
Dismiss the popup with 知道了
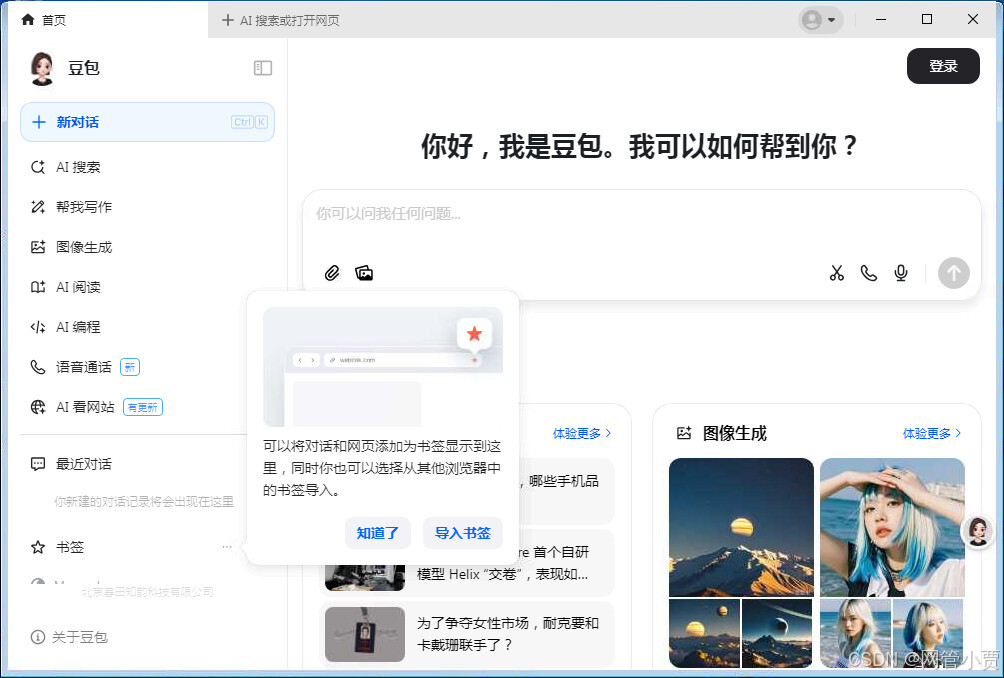378,533
